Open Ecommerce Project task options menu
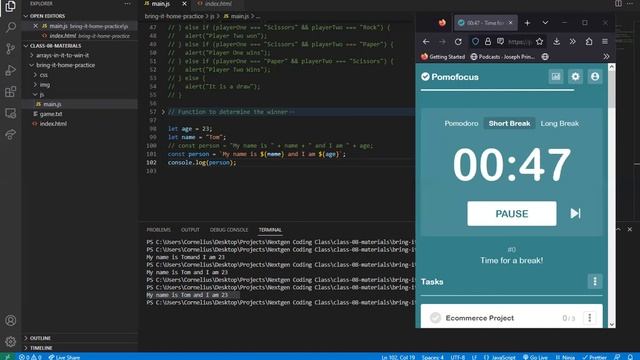The image size is (640, 360). [x=589, y=318]
